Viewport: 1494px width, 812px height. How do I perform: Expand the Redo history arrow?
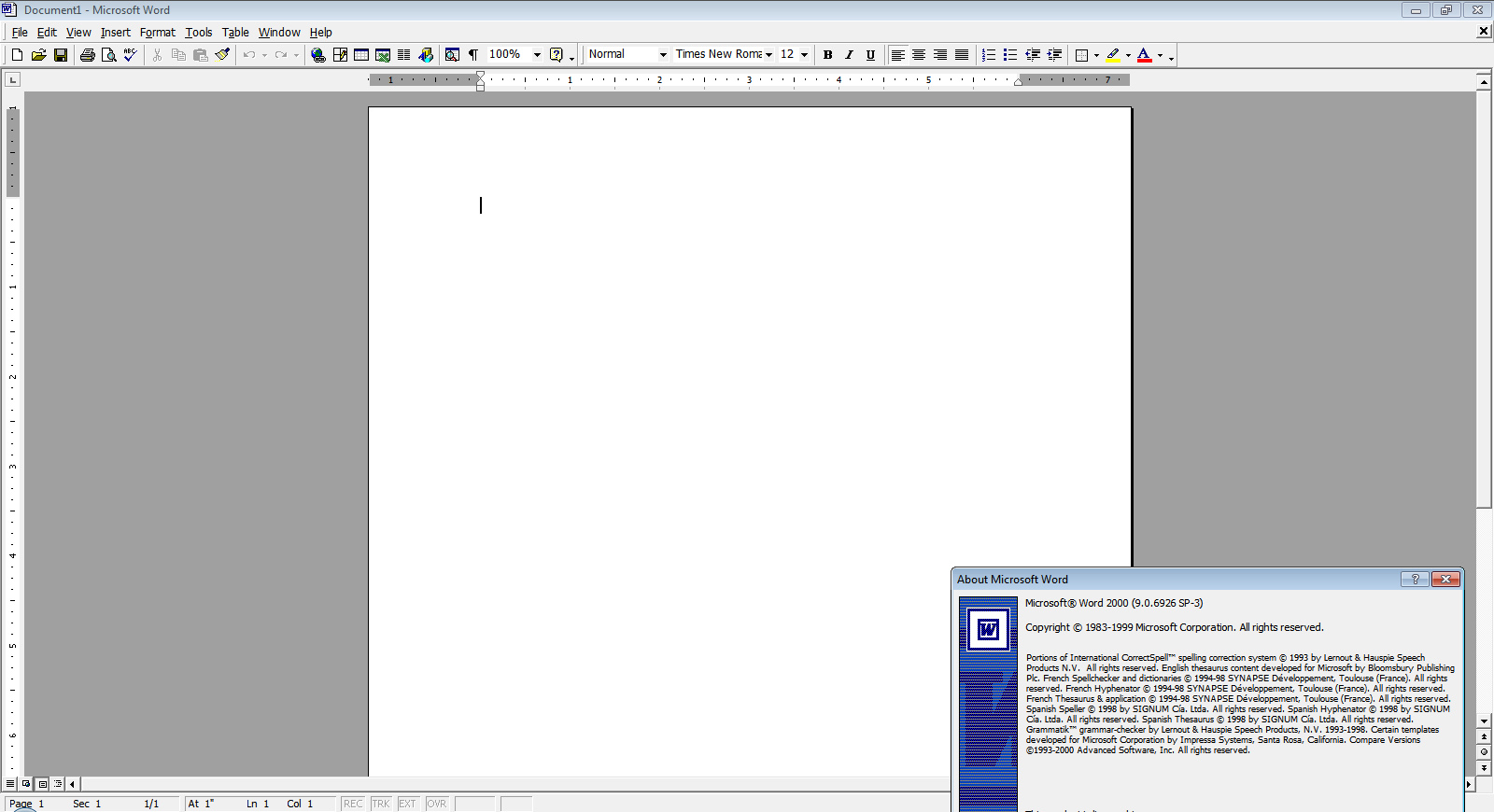tap(296, 55)
